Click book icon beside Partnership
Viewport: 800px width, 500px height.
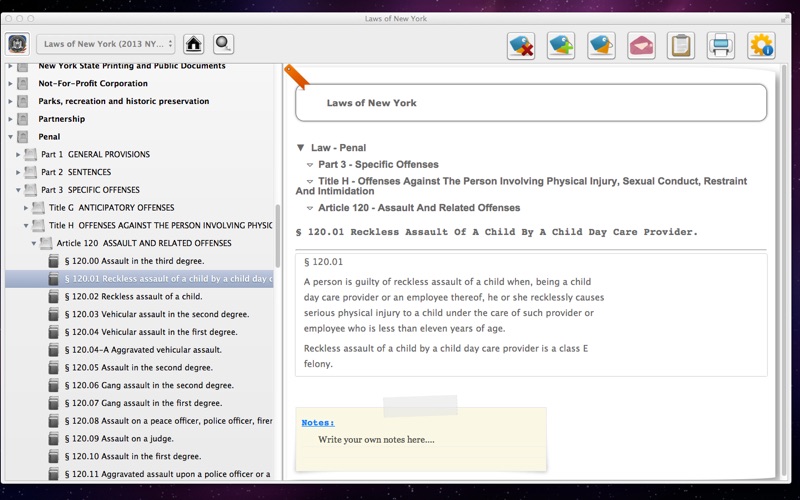pyautogui.click(x=22, y=119)
